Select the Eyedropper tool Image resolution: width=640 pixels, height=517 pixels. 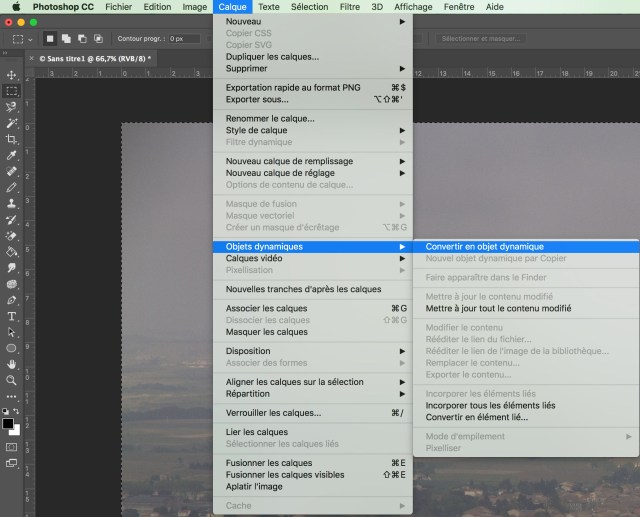(12, 156)
